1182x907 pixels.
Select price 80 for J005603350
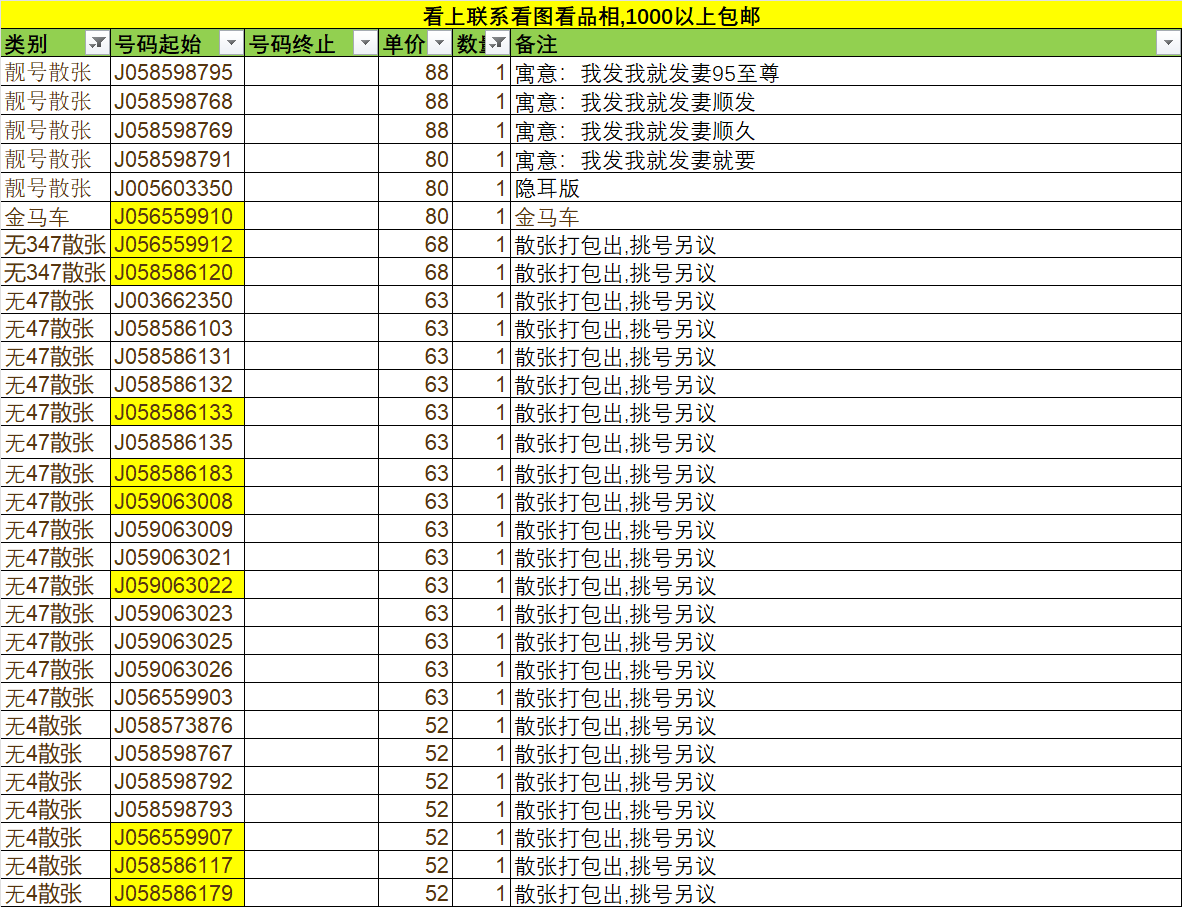click(415, 188)
